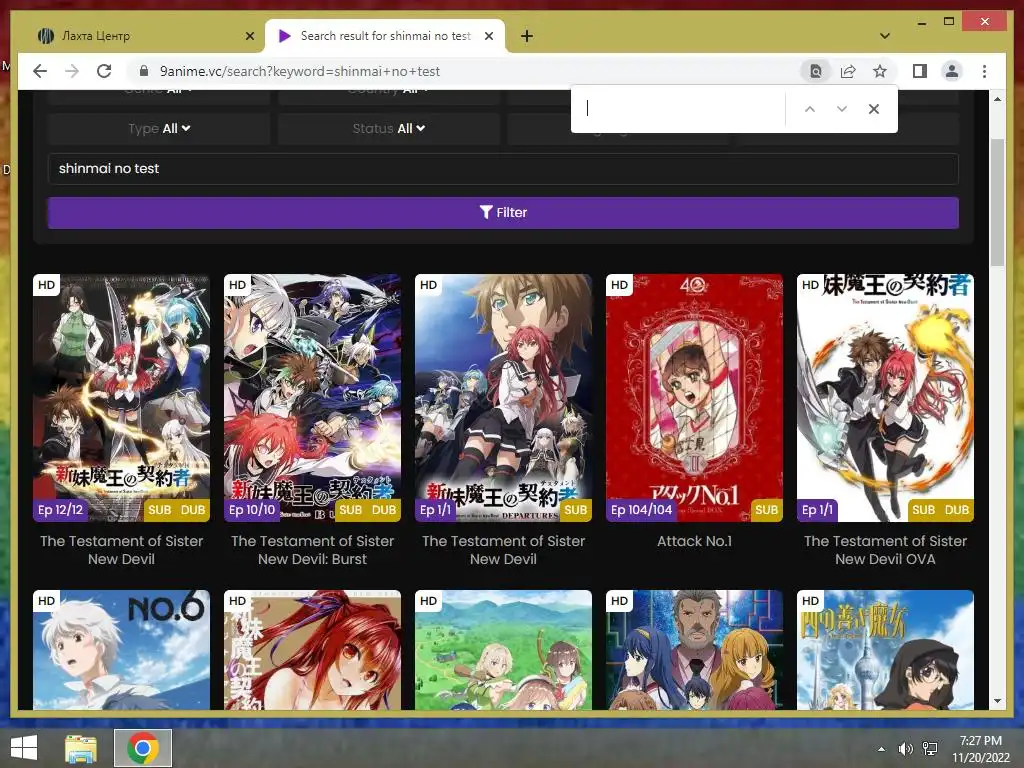Expand the Status All dropdown
The height and width of the screenshot is (768, 1024).
[389, 129]
